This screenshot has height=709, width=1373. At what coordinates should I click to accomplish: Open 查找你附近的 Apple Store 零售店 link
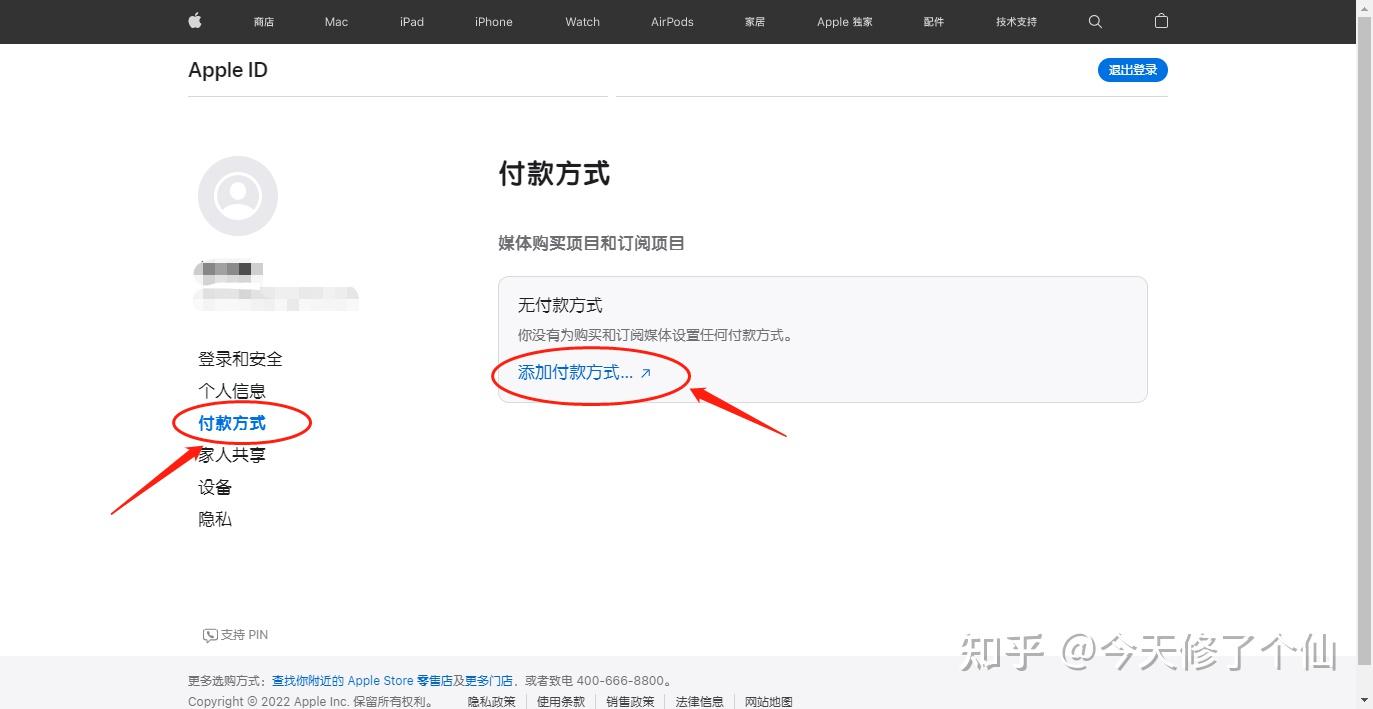(x=362, y=681)
